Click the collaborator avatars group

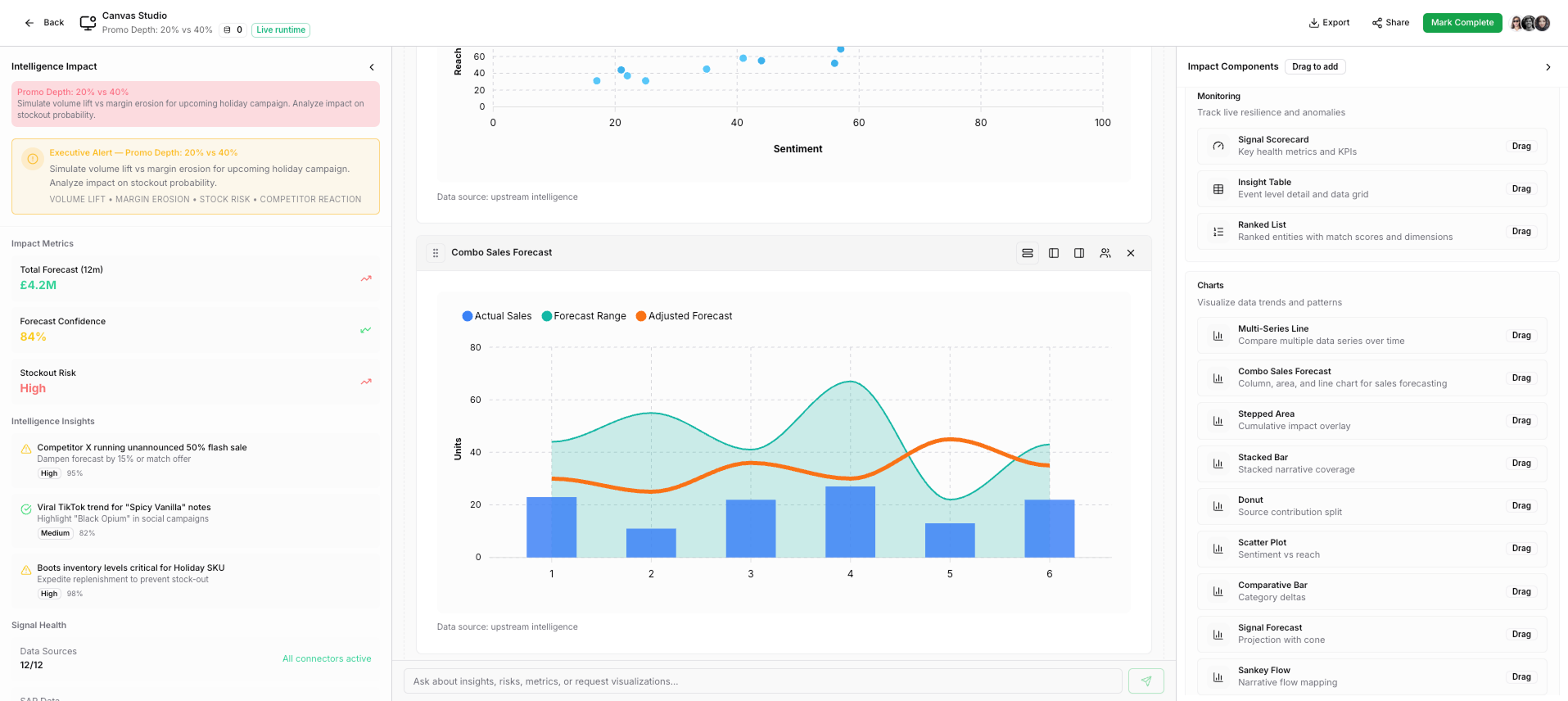click(1530, 23)
